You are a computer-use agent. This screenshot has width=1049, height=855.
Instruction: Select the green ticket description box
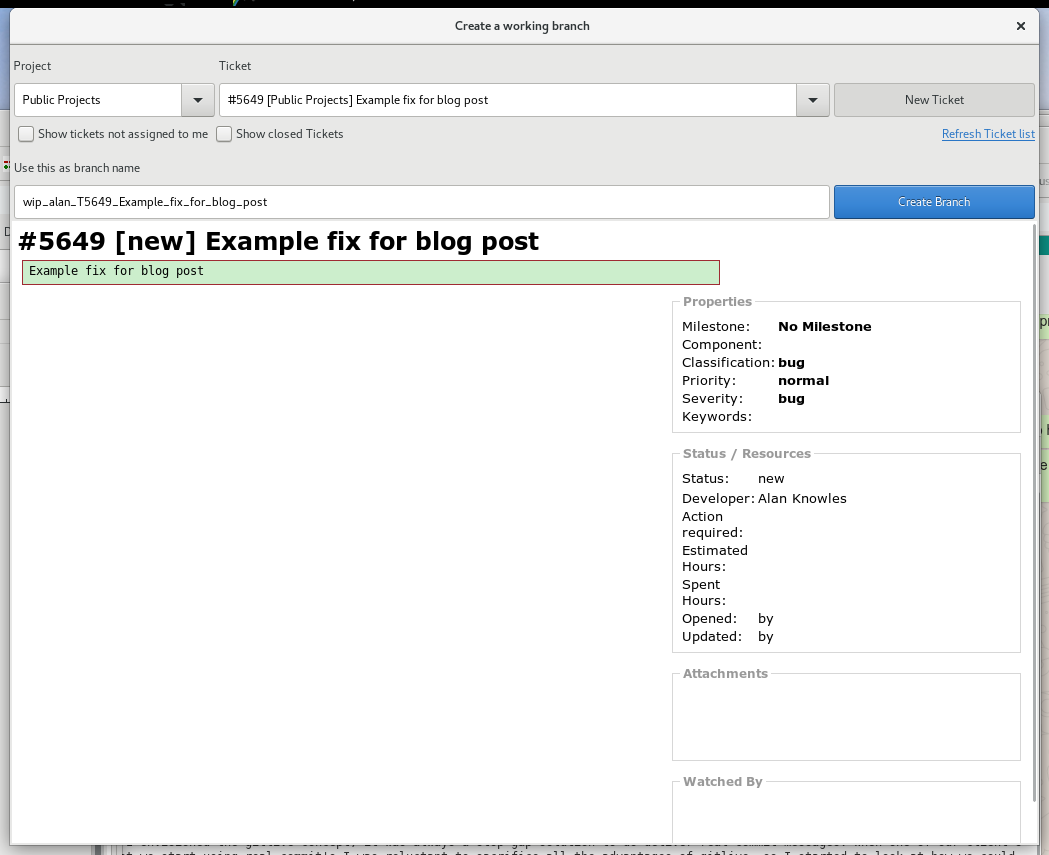click(370, 272)
